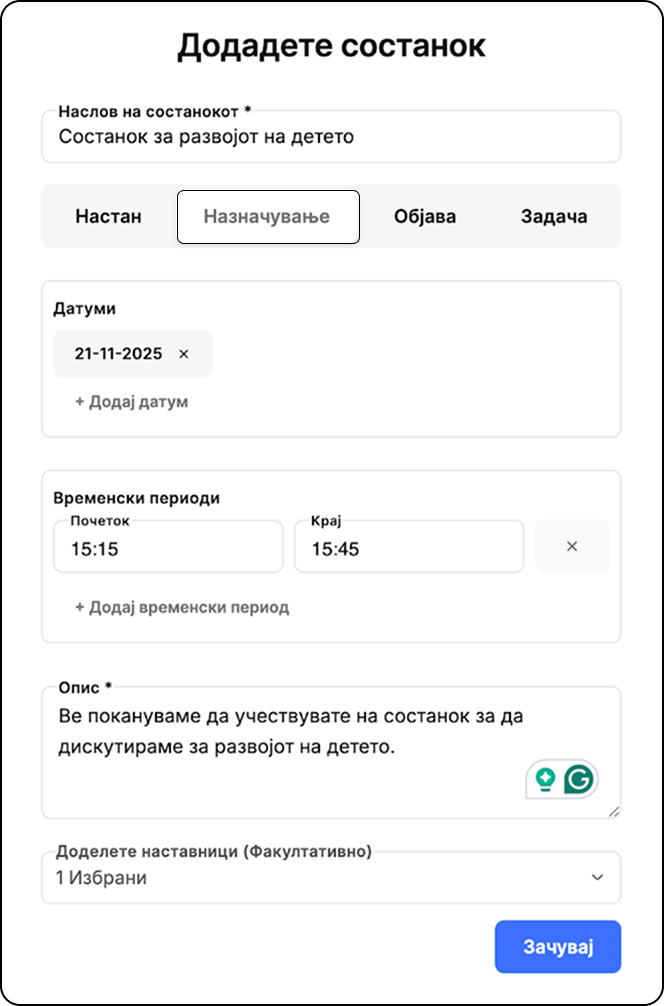Select the Назначување tab
The height and width of the screenshot is (1006, 664).
[x=267, y=216]
